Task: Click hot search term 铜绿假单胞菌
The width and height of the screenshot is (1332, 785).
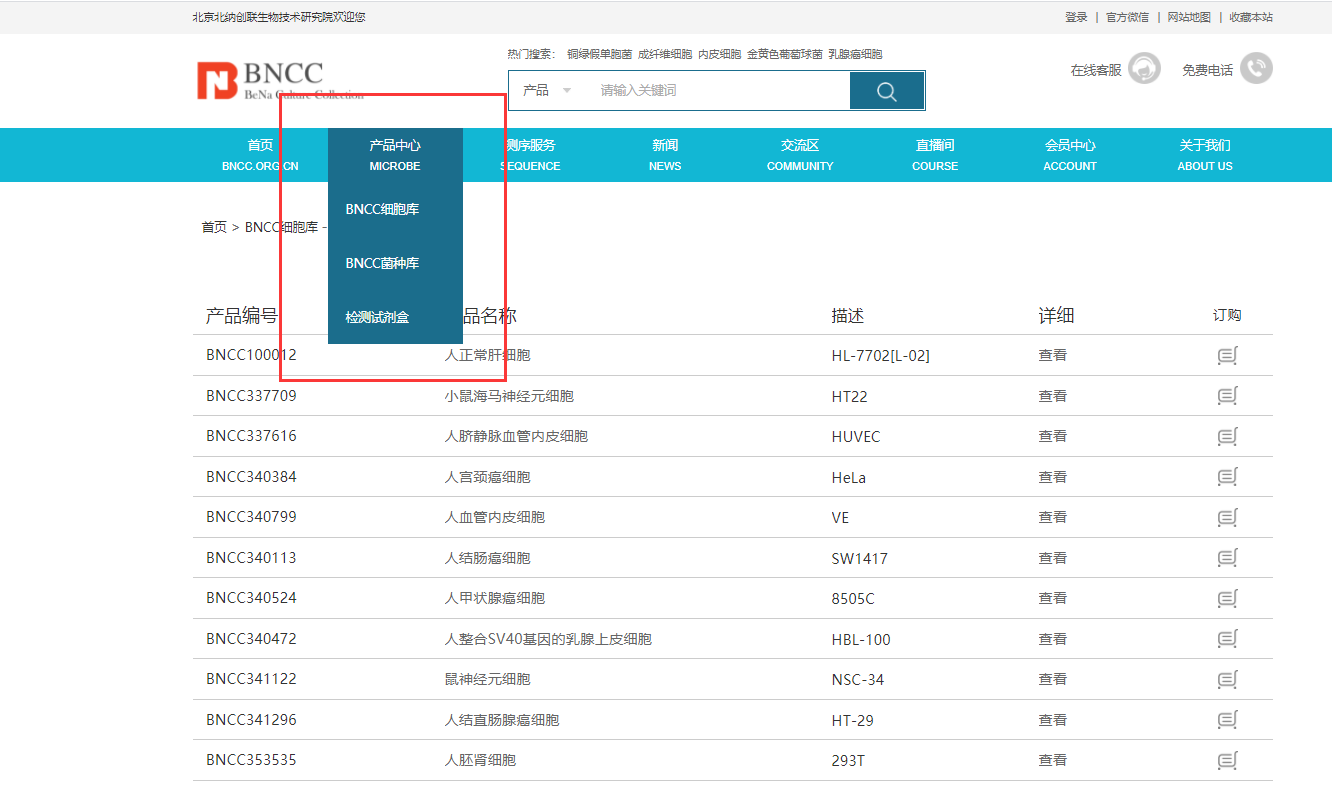Action: tap(599, 54)
